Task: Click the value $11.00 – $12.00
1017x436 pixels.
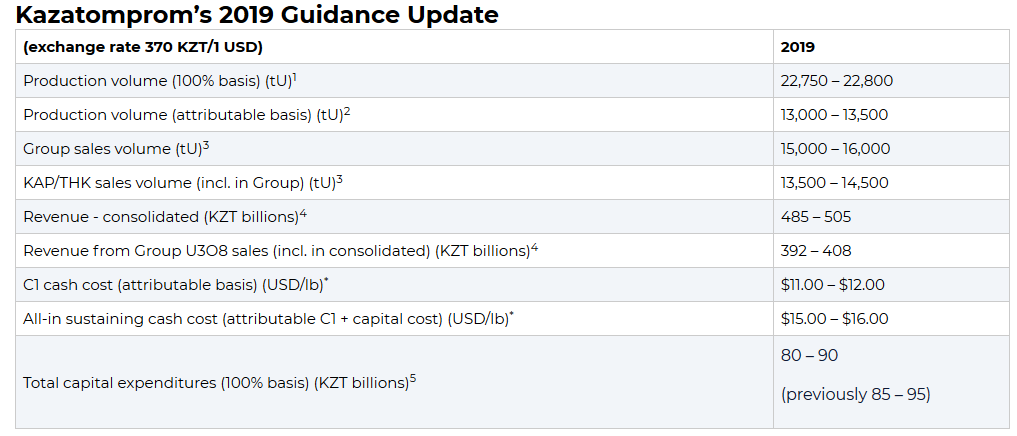Action: pyautogui.click(x=832, y=285)
